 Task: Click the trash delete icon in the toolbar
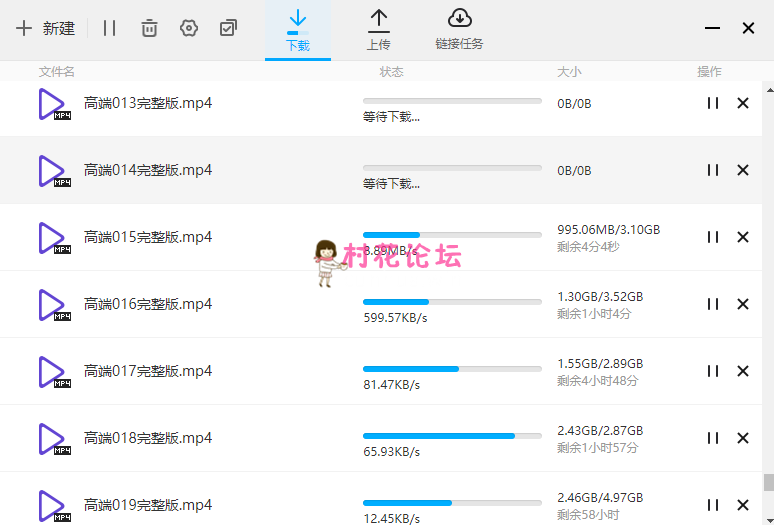click(149, 28)
